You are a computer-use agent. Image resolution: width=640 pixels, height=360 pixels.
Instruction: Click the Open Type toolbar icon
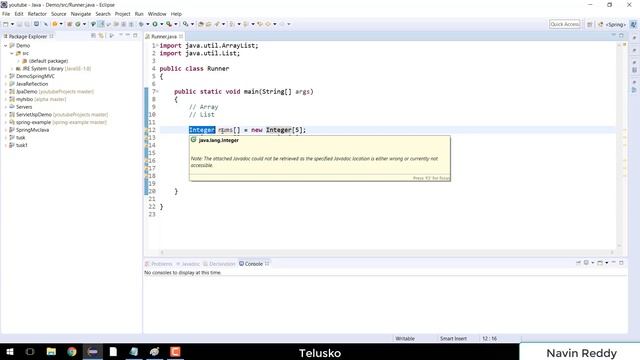point(201,24)
